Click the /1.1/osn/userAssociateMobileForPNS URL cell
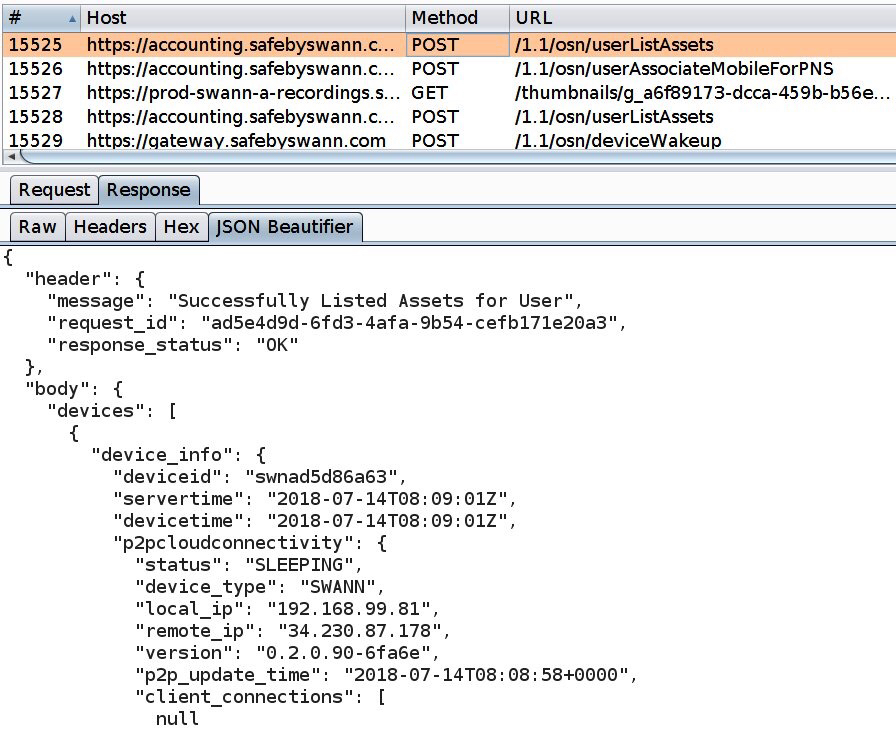This screenshot has height=731, width=896. coord(674,69)
